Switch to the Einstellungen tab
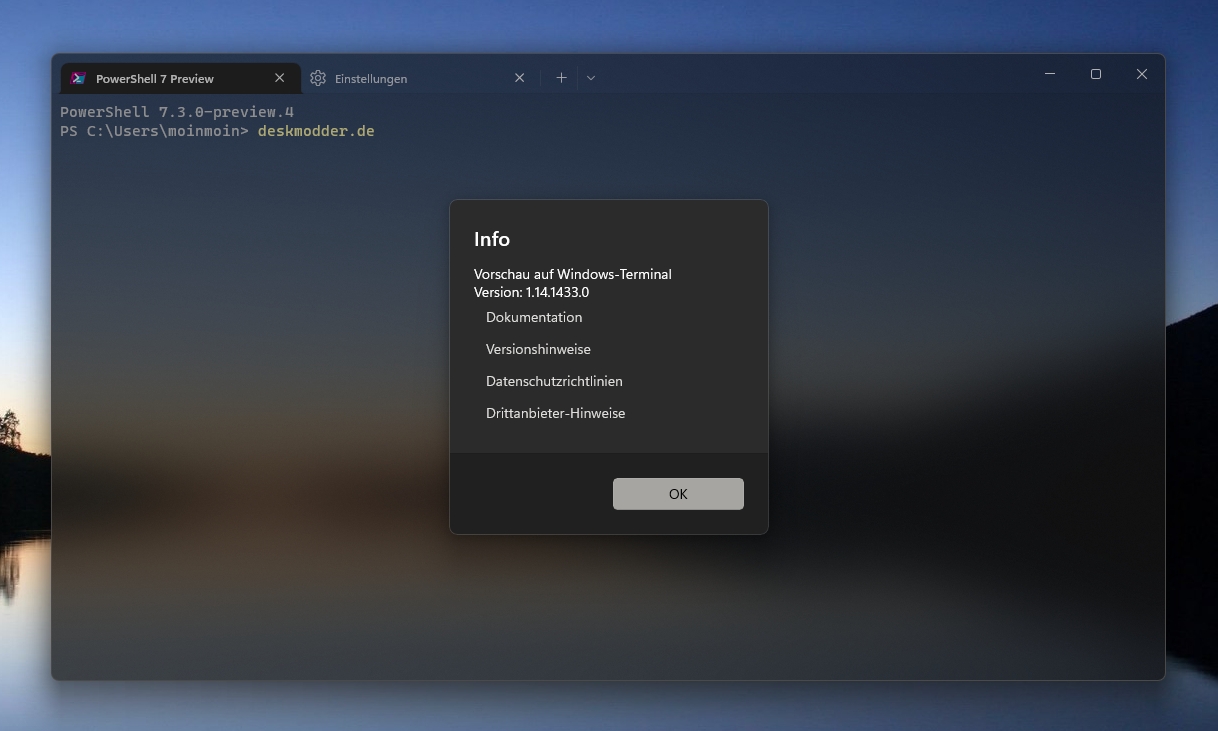Viewport: 1218px width, 731px height. tap(420, 78)
